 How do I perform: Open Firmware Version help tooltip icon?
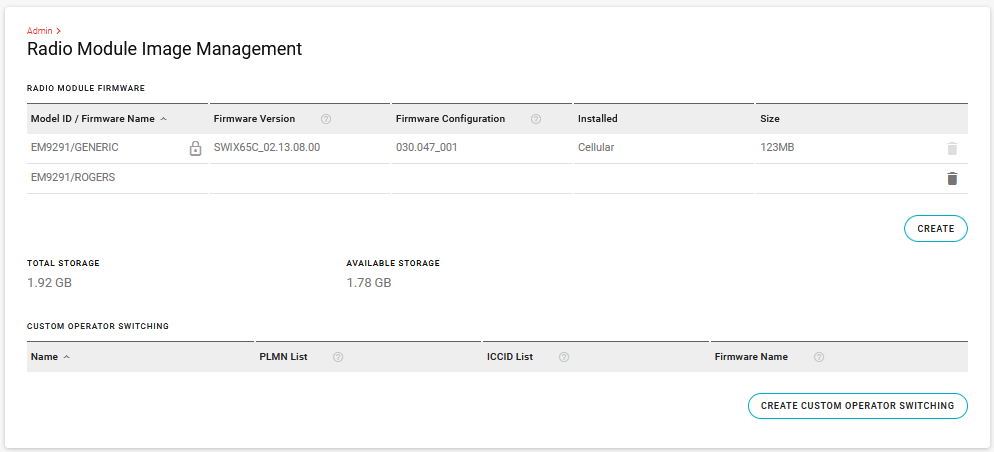coord(326,119)
